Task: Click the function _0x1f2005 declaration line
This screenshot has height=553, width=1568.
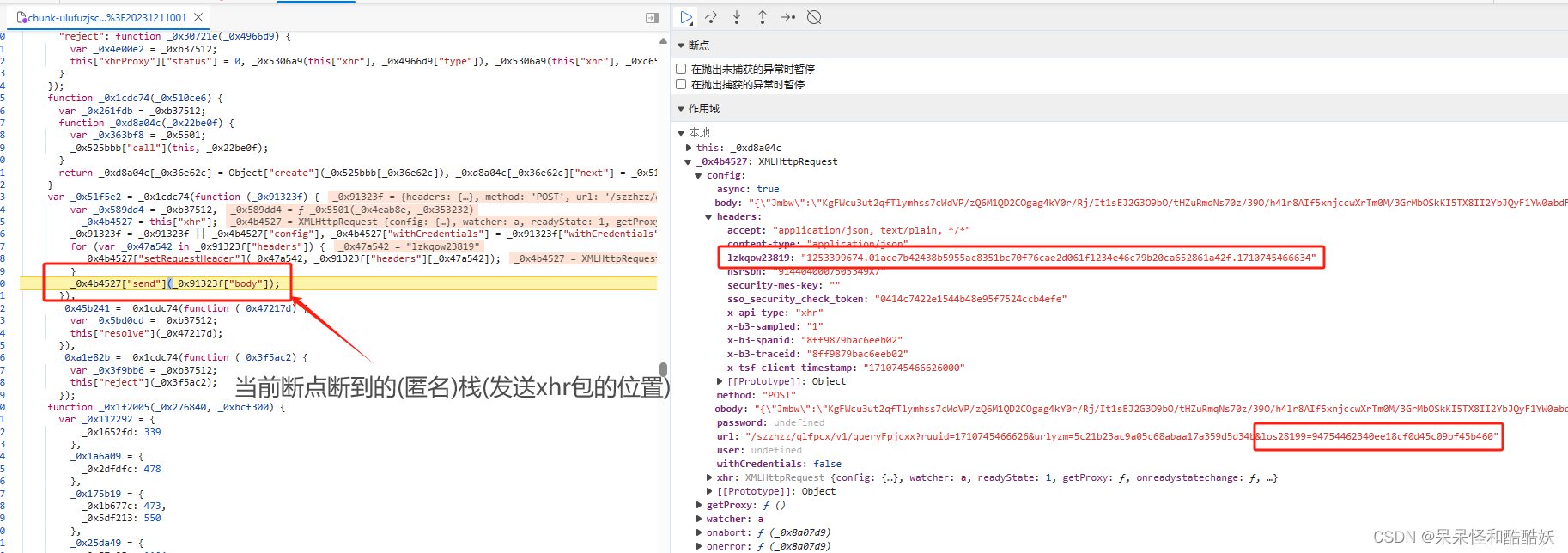Action: tap(166, 407)
